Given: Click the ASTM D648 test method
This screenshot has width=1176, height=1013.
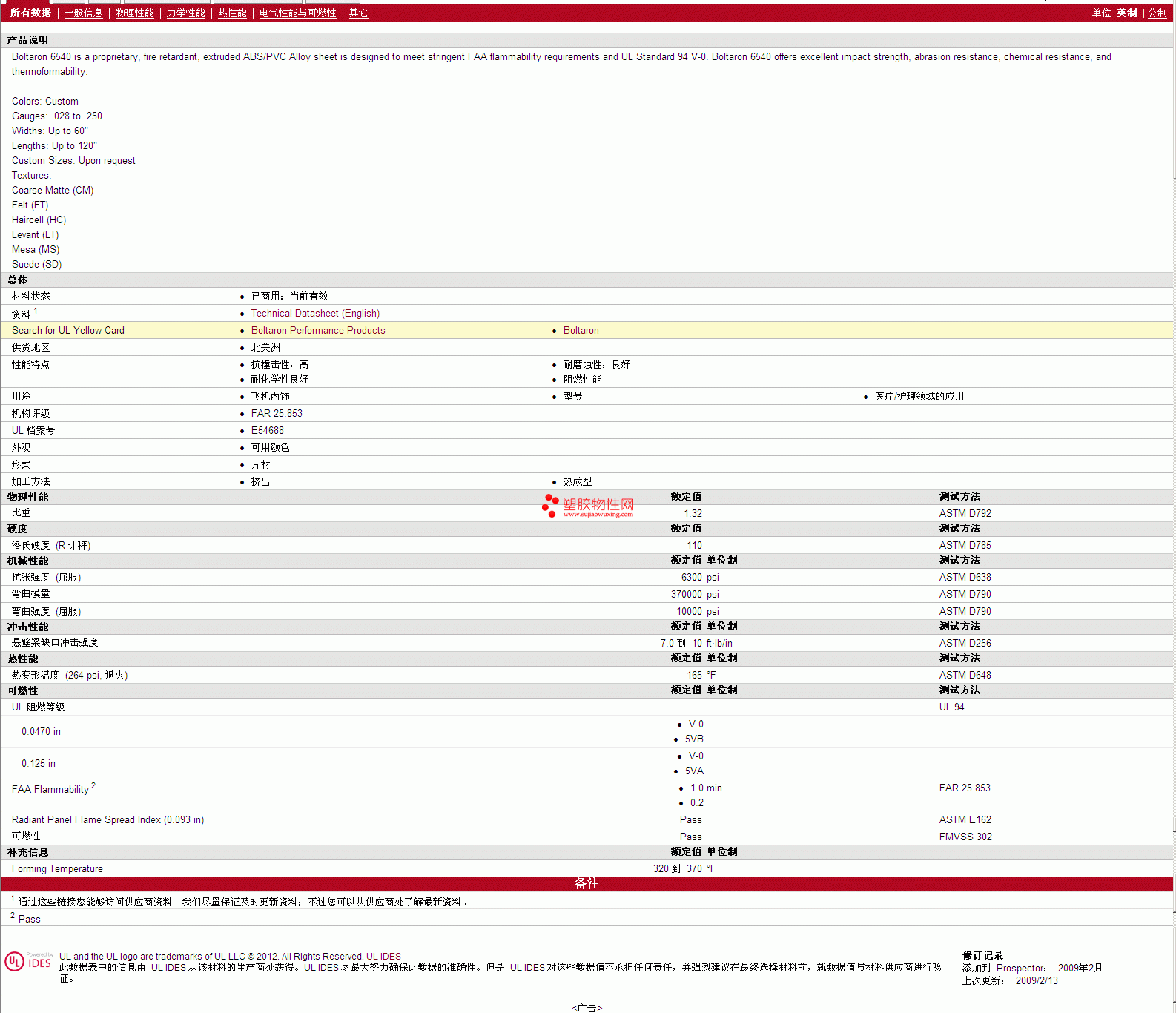Looking at the screenshot, I should tap(965, 676).
